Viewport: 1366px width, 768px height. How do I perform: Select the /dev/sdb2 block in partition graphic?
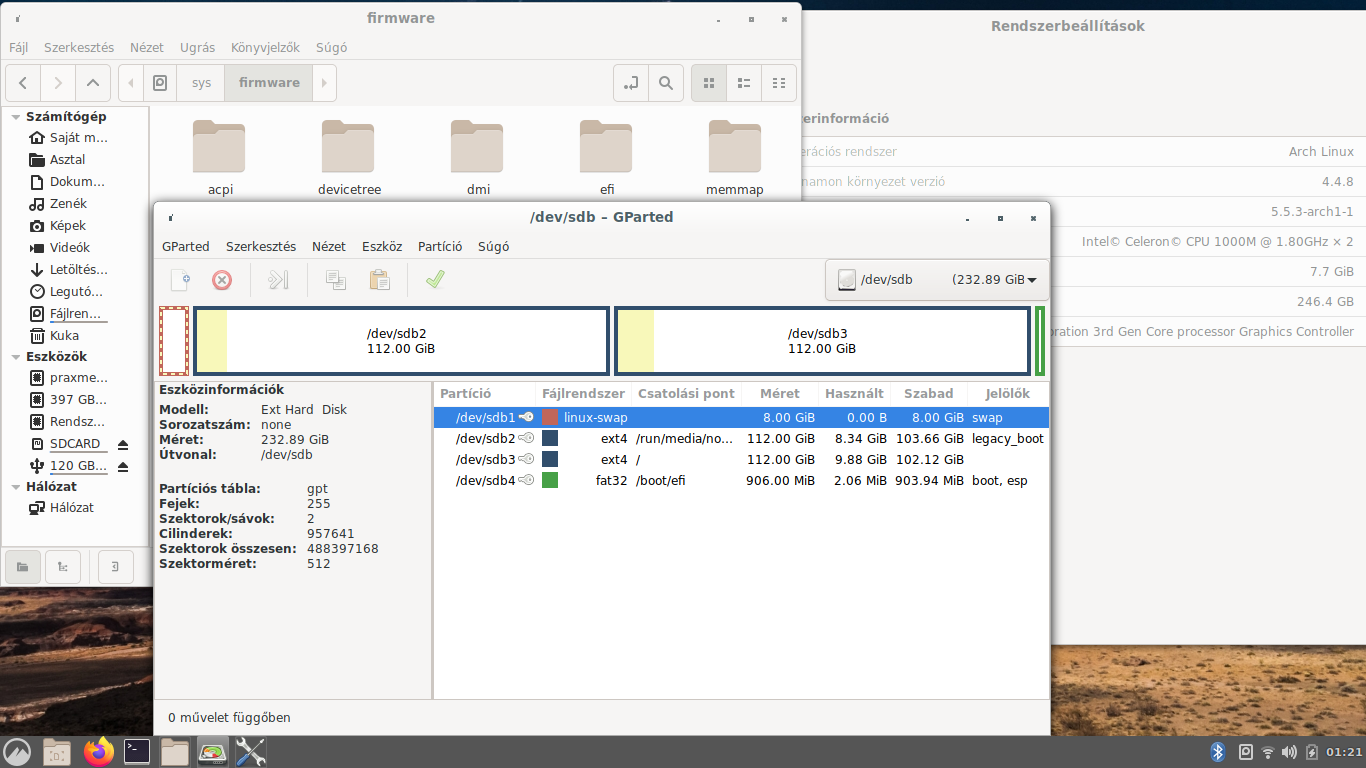coord(401,341)
